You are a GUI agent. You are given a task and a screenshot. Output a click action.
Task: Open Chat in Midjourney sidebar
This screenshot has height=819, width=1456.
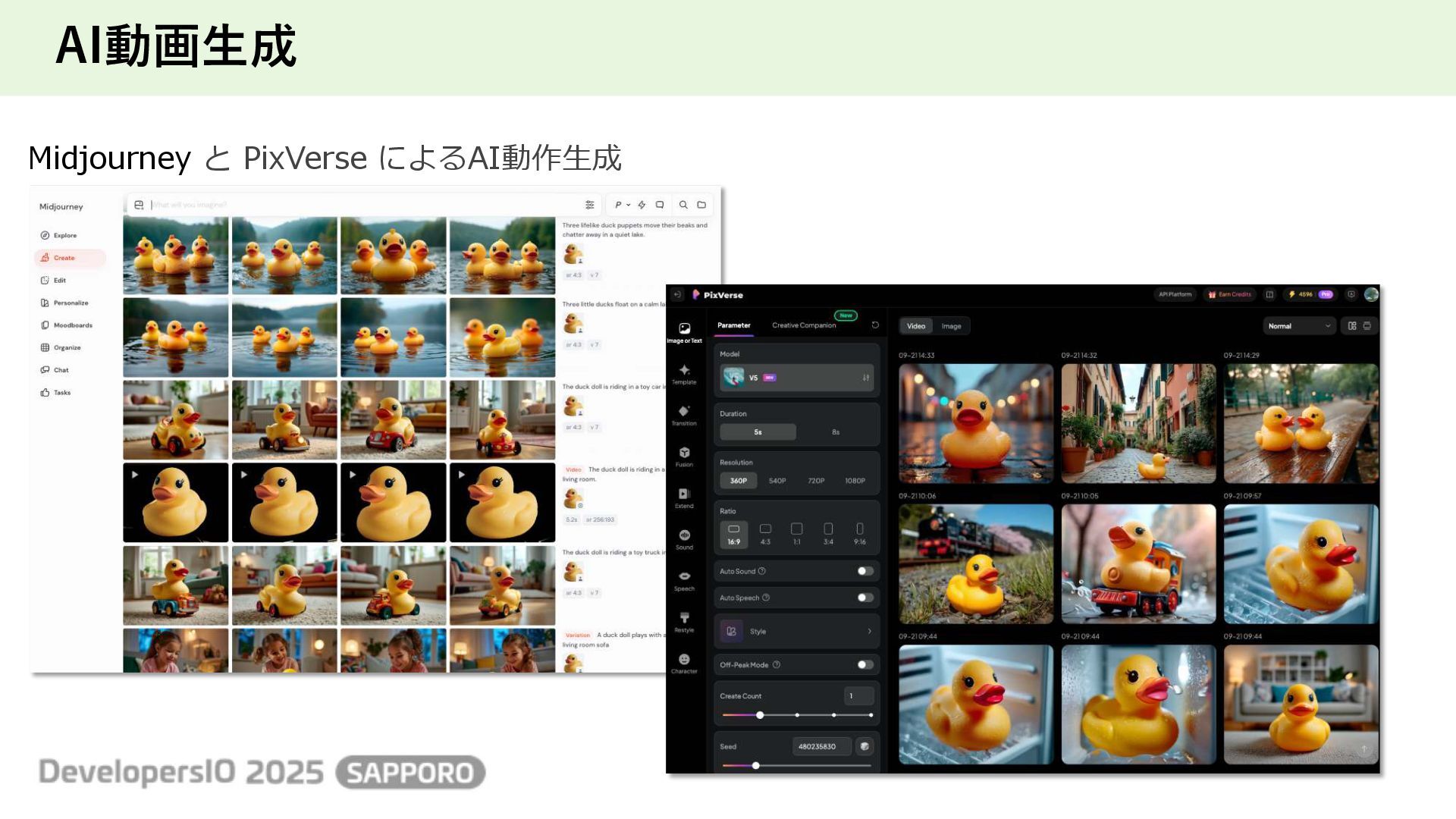[x=55, y=370]
